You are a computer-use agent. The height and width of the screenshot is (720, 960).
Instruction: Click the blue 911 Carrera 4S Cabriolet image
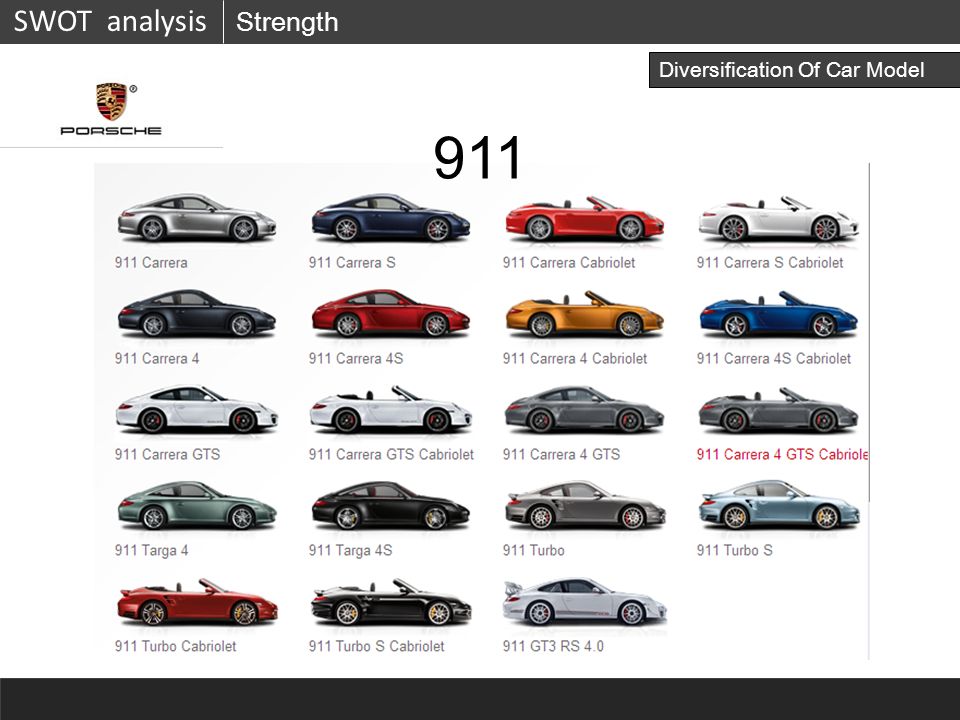pos(779,315)
